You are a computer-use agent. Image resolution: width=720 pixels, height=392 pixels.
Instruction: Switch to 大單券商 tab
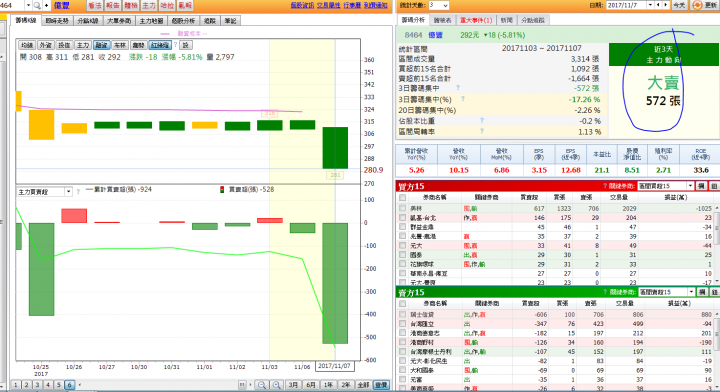coord(119,21)
